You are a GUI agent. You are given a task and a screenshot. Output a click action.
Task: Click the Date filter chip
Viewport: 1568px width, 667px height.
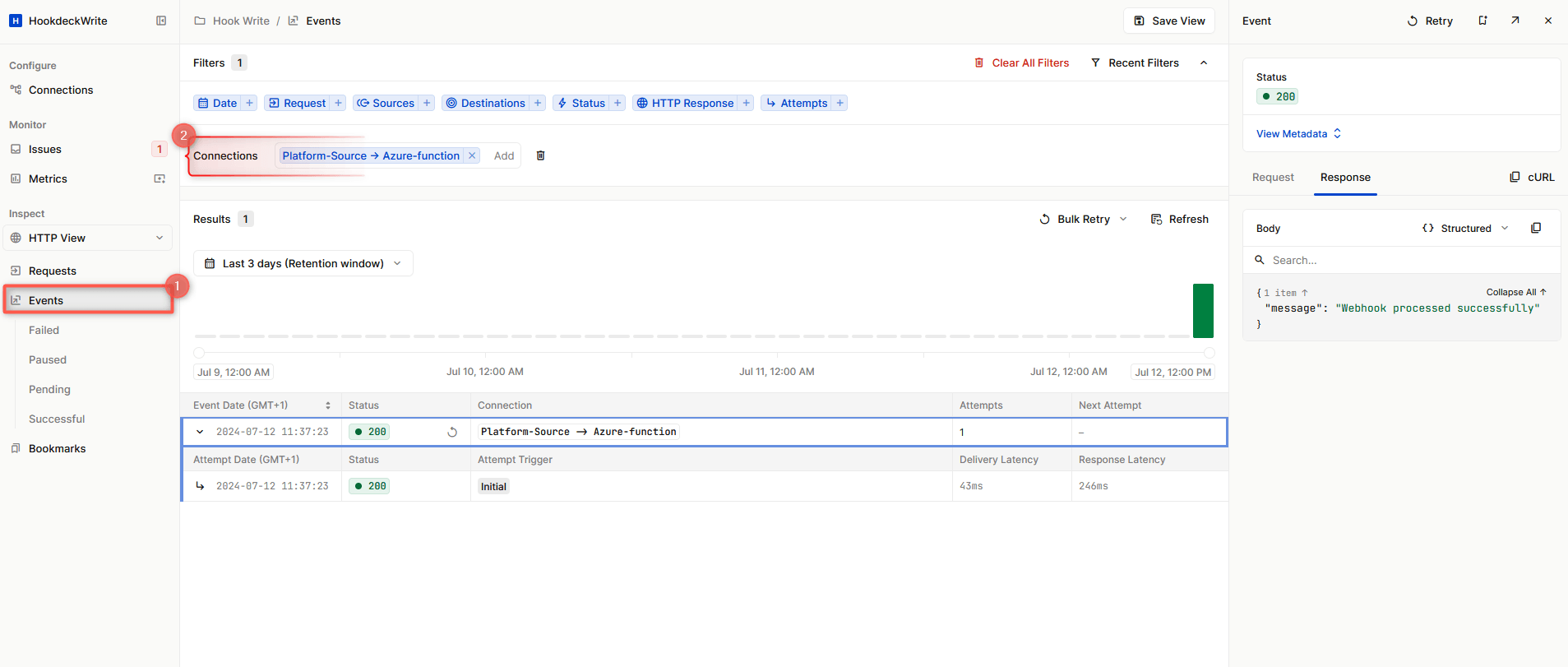(x=217, y=103)
